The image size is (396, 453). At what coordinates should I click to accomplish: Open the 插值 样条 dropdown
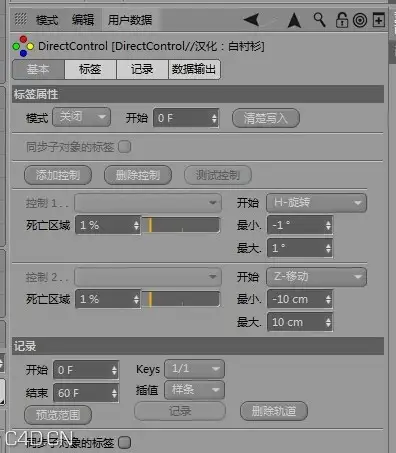(194, 390)
